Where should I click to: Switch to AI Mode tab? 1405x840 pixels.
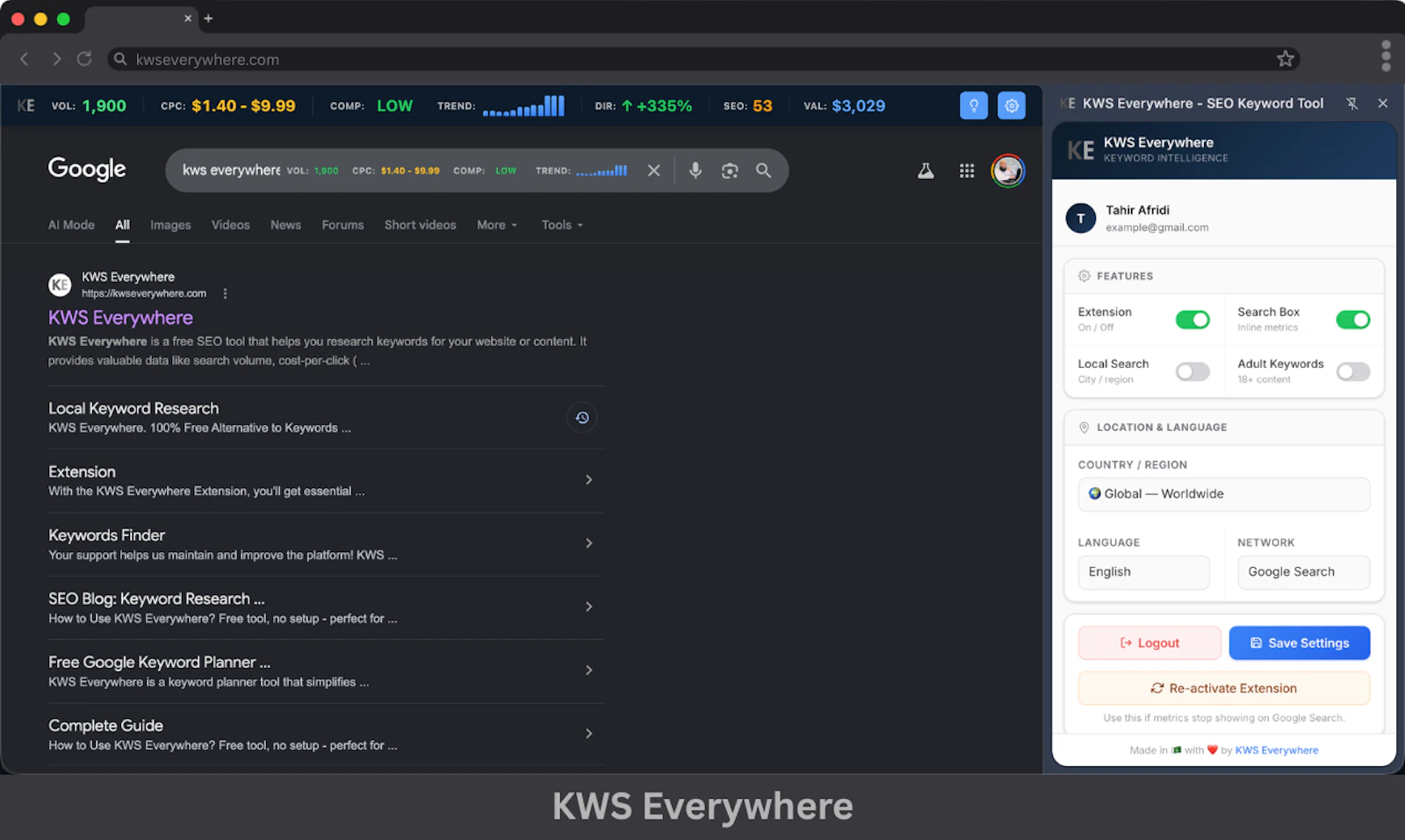pyautogui.click(x=71, y=225)
